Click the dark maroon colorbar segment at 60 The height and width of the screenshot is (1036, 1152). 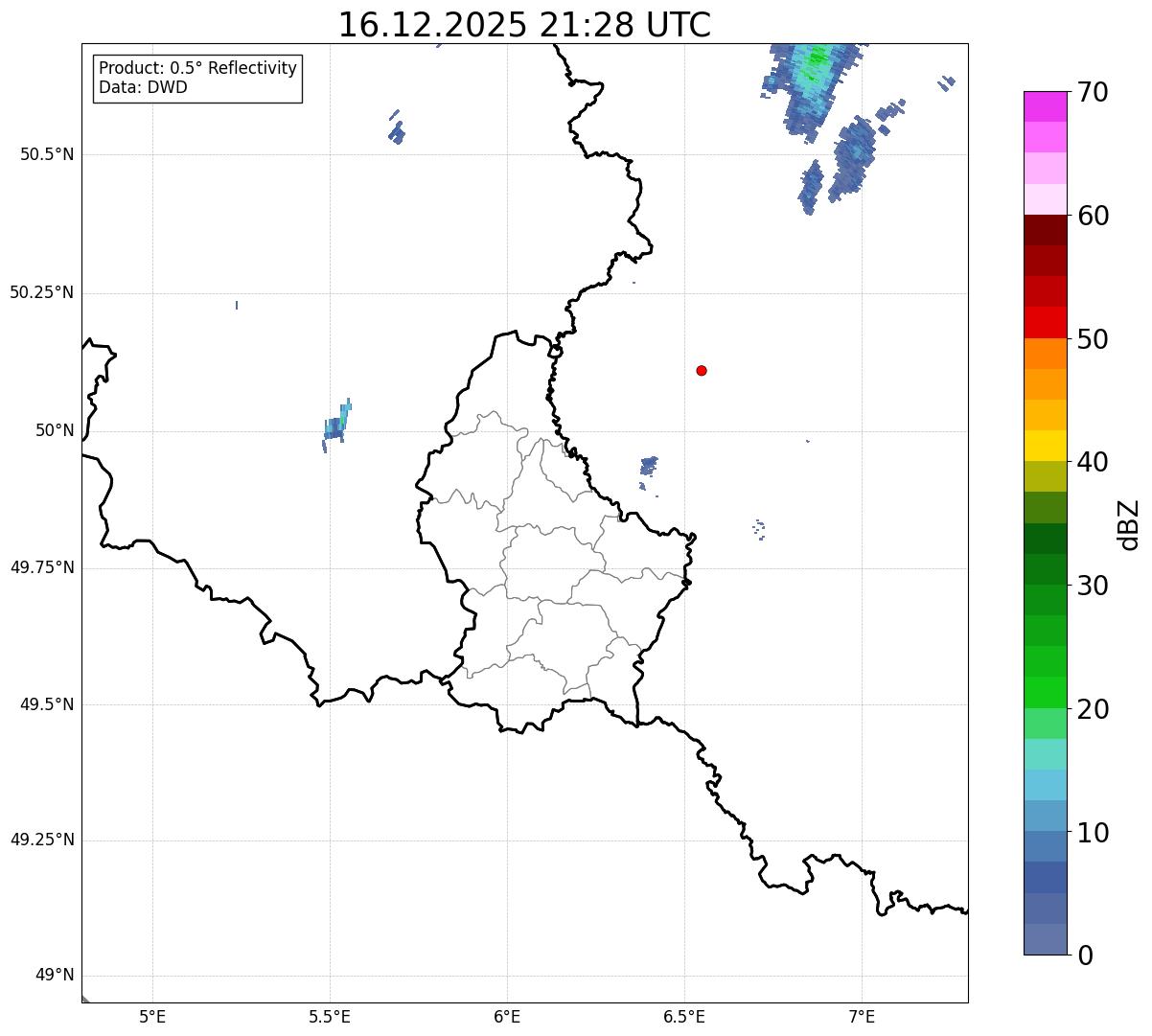point(1046,230)
